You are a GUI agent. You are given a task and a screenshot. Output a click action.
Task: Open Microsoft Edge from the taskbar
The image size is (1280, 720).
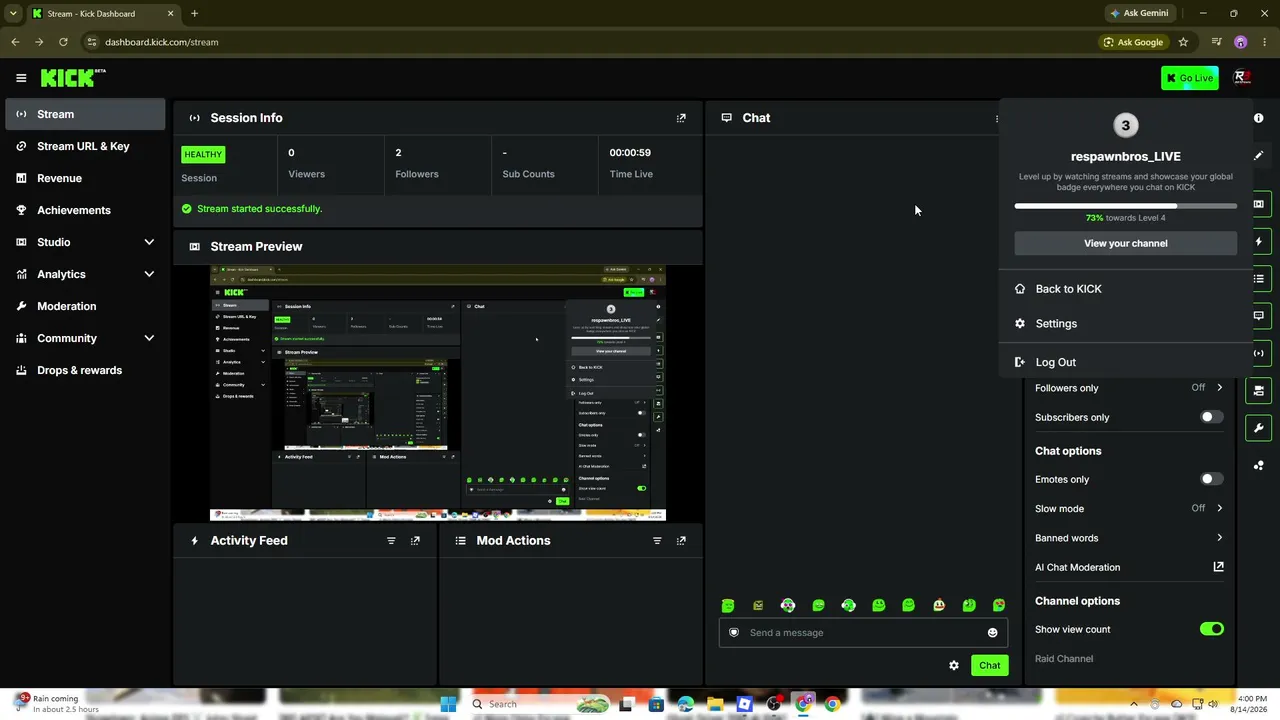[x=685, y=704]
